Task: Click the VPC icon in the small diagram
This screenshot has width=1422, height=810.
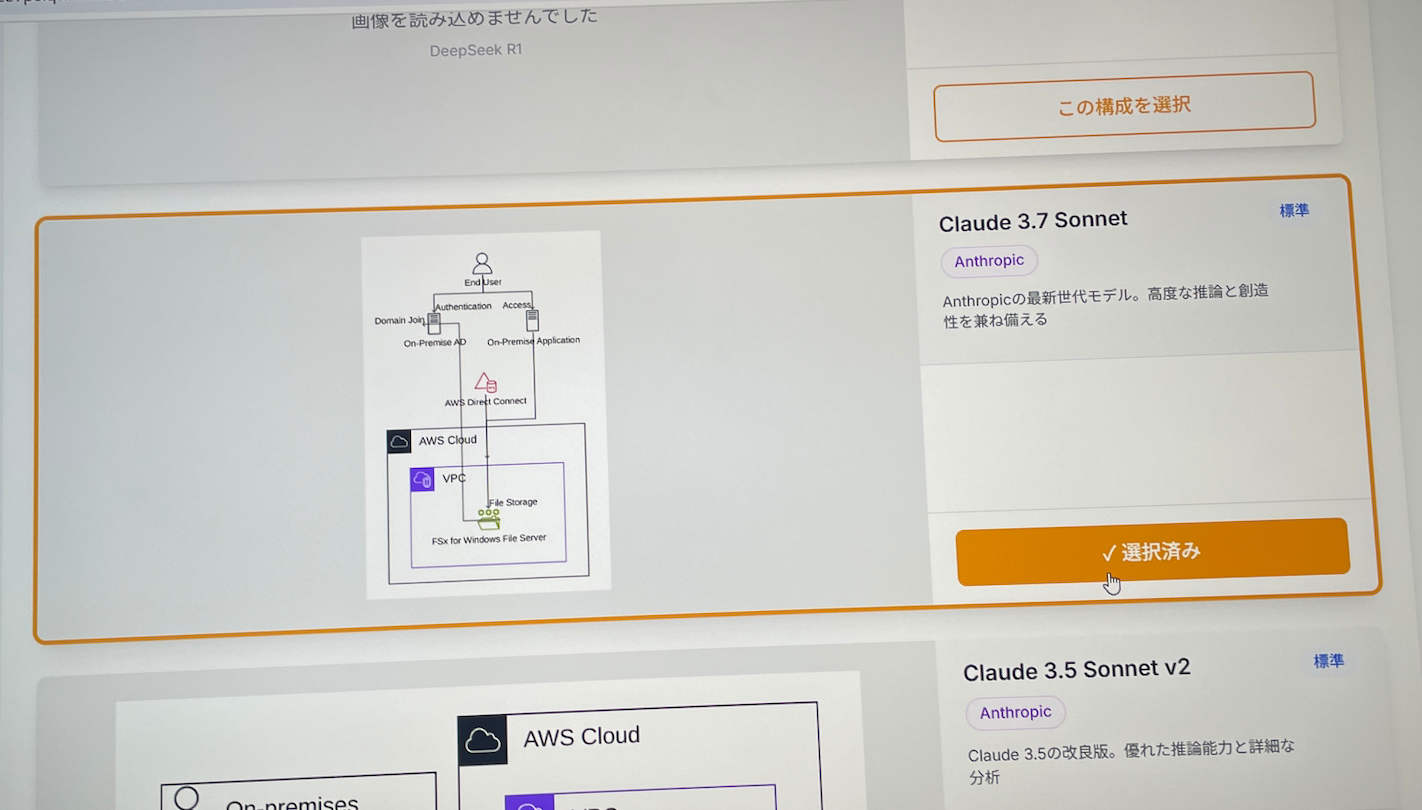Action: [422, 480]
